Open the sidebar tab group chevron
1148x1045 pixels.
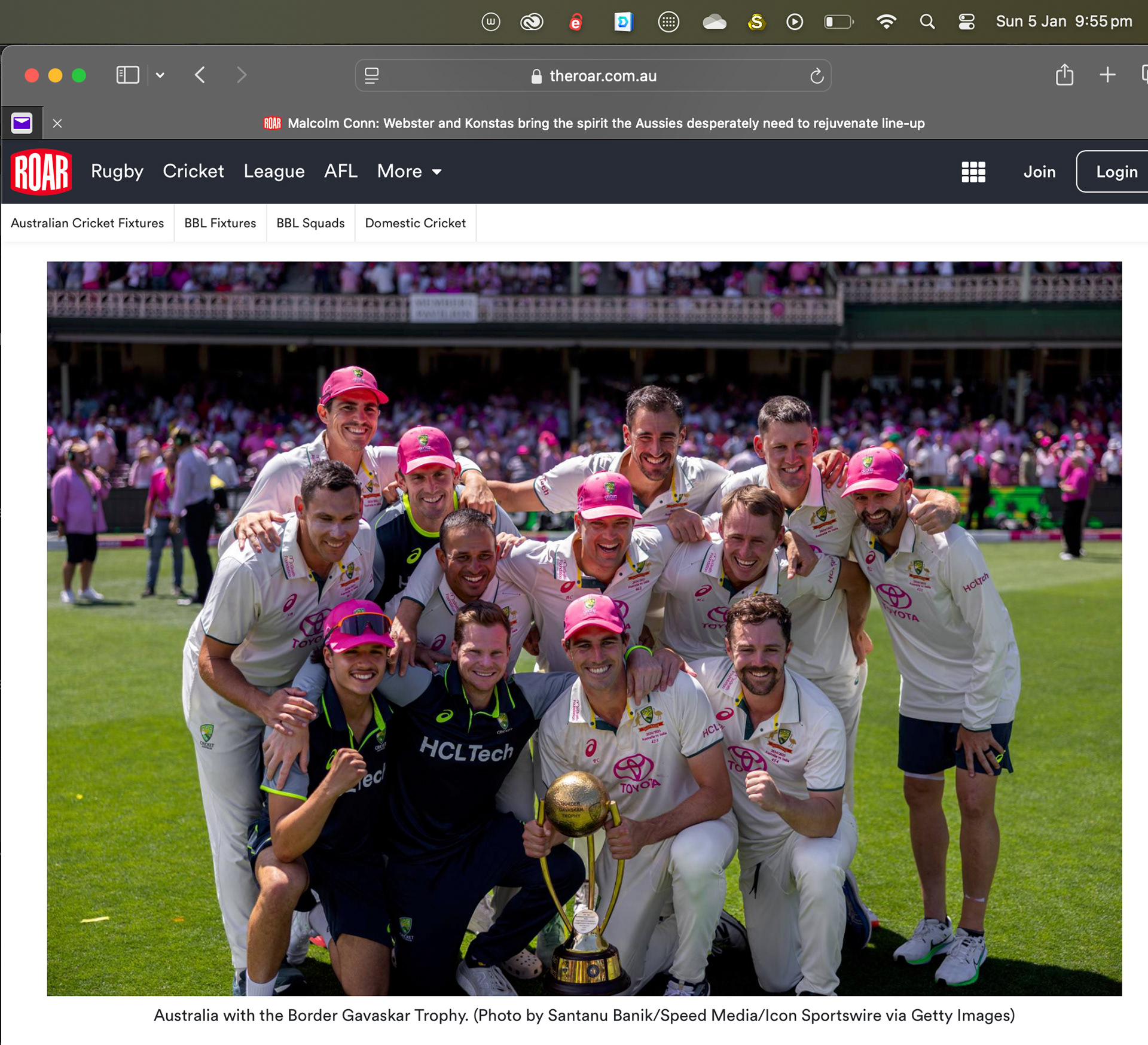(160, 75)
